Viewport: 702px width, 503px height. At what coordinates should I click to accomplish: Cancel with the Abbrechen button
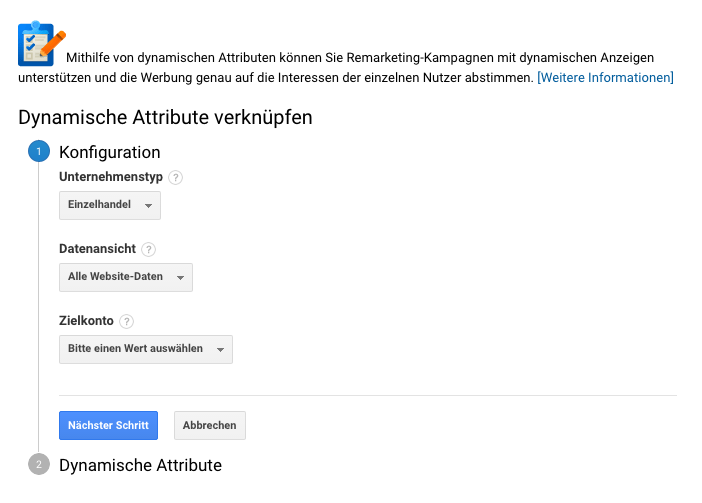pos(210,426)
